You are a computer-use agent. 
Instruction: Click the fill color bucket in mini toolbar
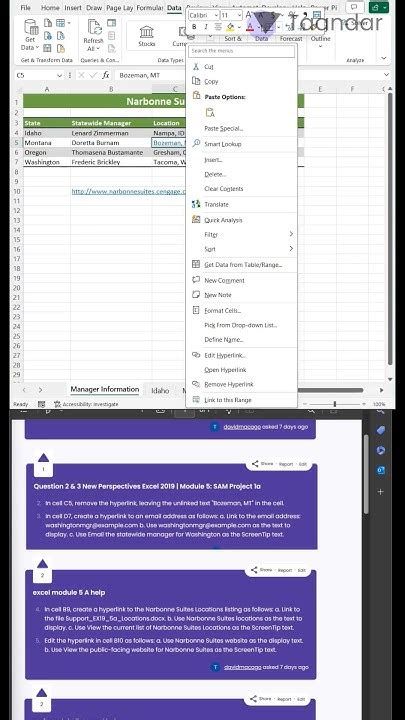(230, 27)
